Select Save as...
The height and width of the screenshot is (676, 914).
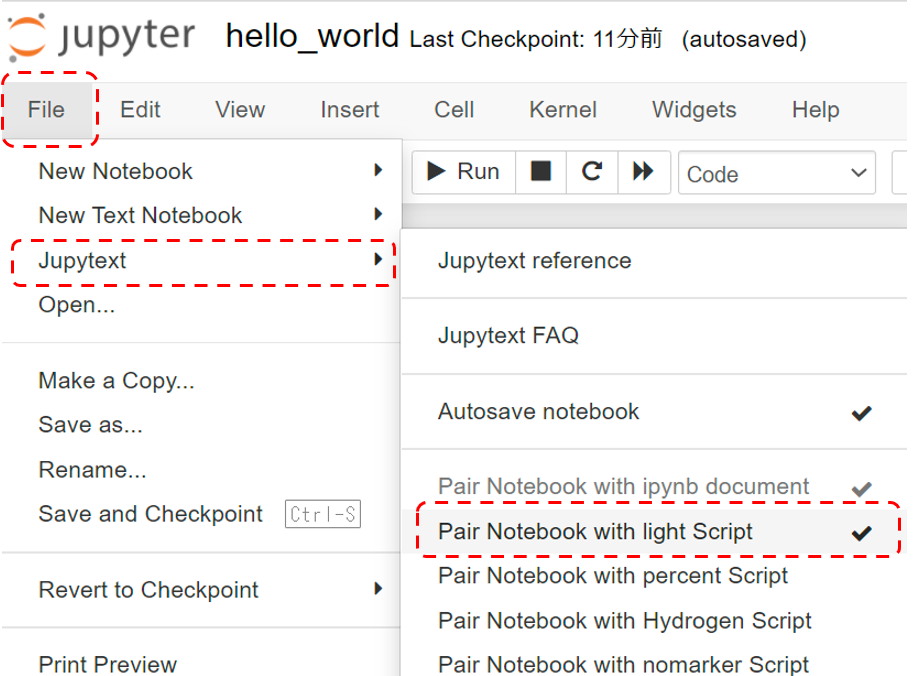[x=201, y=425]
